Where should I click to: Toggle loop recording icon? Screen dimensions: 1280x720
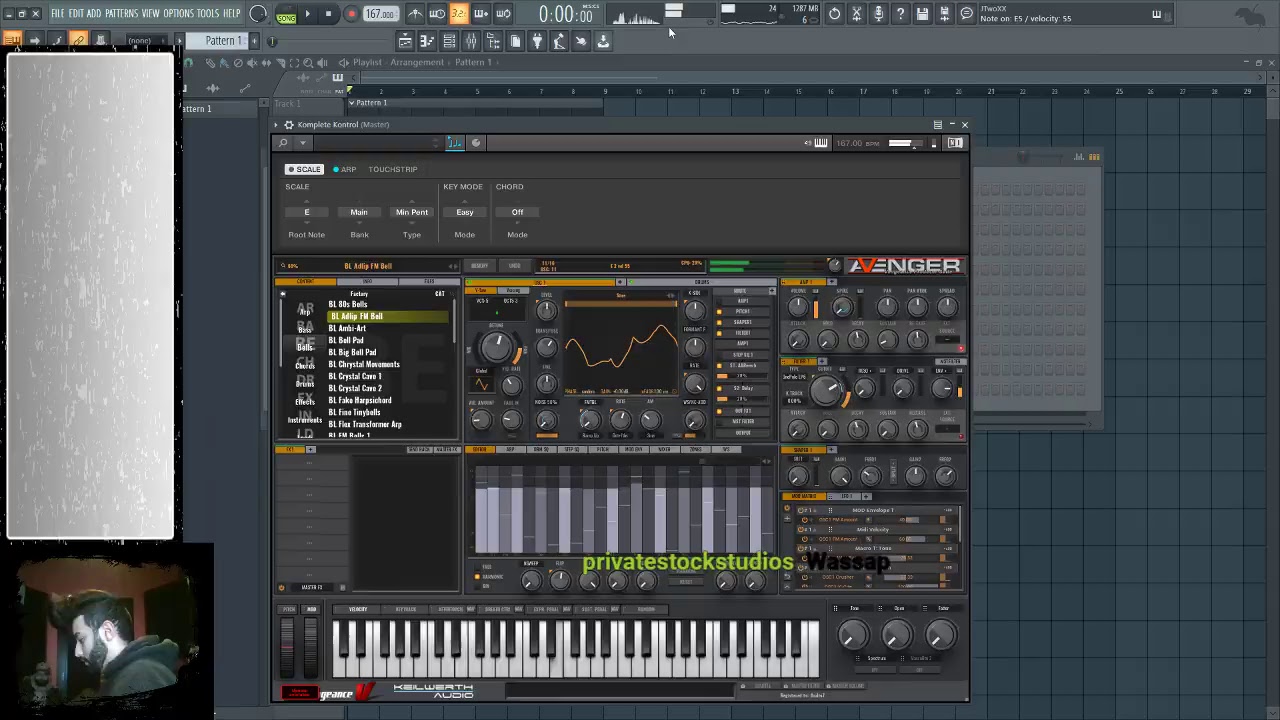502,14
